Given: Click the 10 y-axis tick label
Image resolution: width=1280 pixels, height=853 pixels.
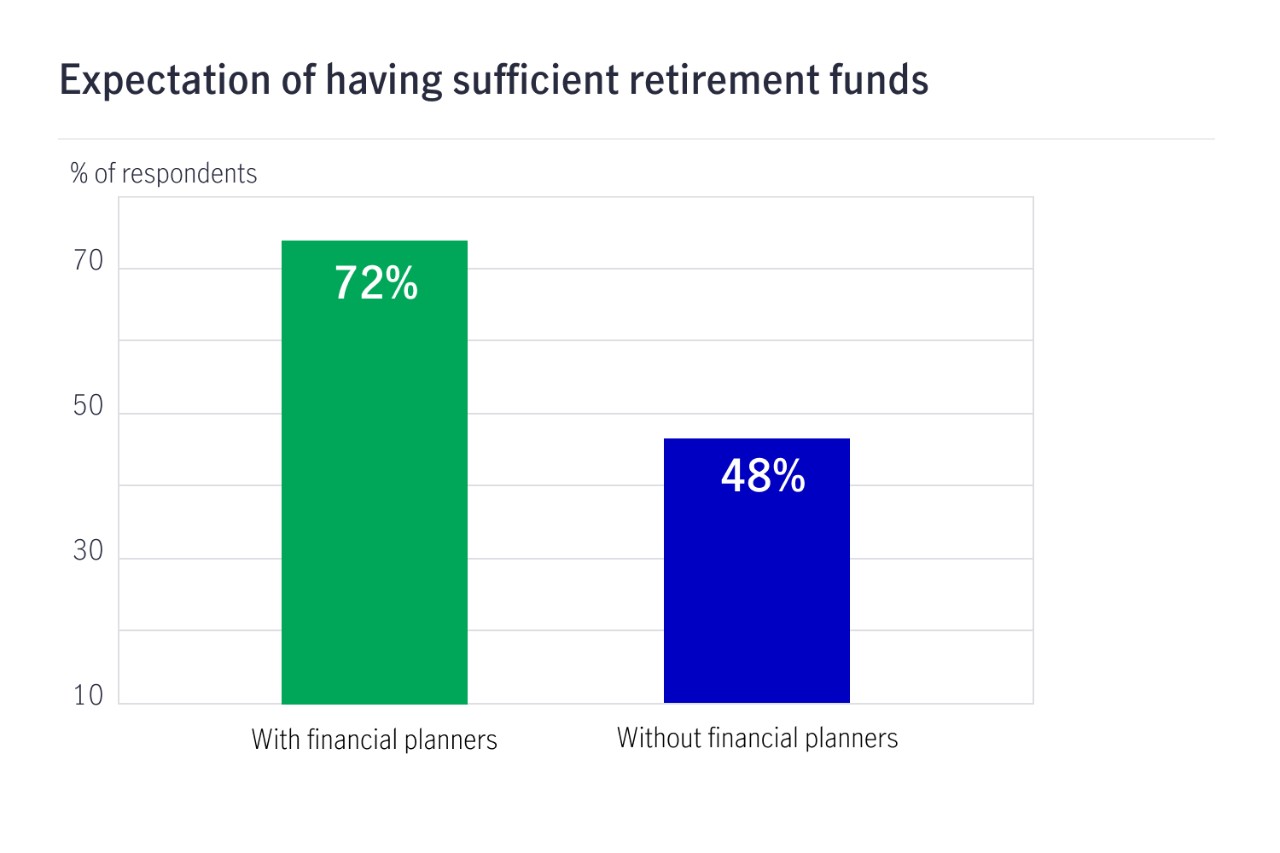Looking at the screenshot, I should pos(89,697).
